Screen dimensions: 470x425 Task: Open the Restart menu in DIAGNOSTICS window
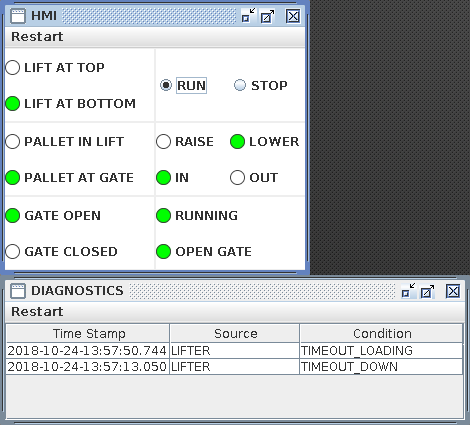(37, 312)
